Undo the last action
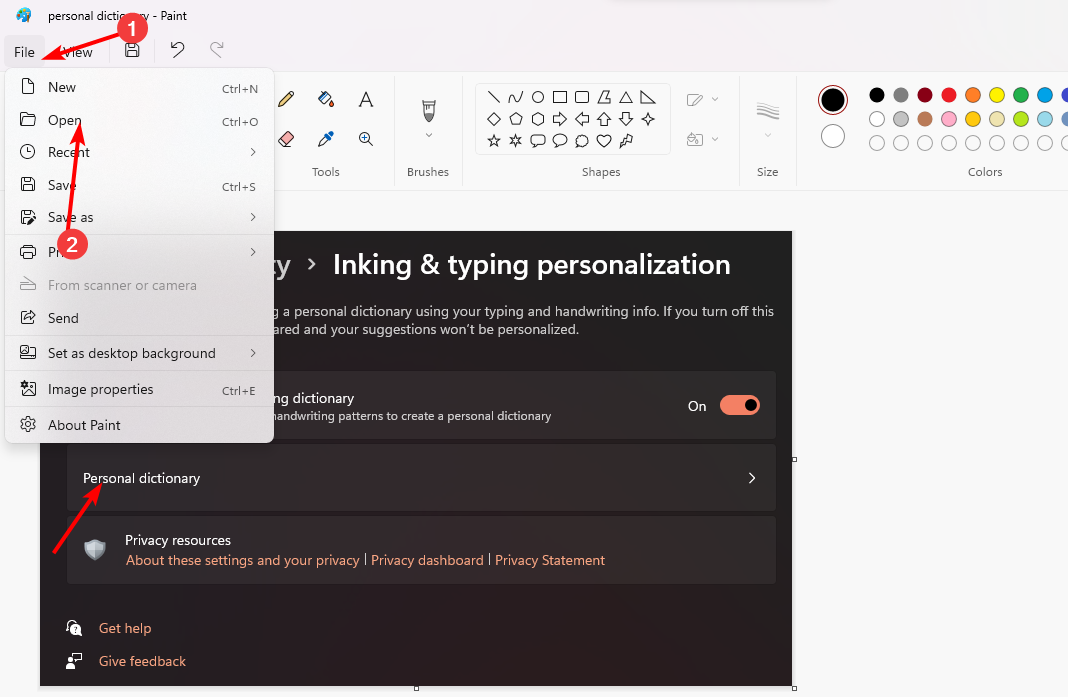The width and height of the screenshot is (1068, 697). pyautogui.click(x=177, y=50)
